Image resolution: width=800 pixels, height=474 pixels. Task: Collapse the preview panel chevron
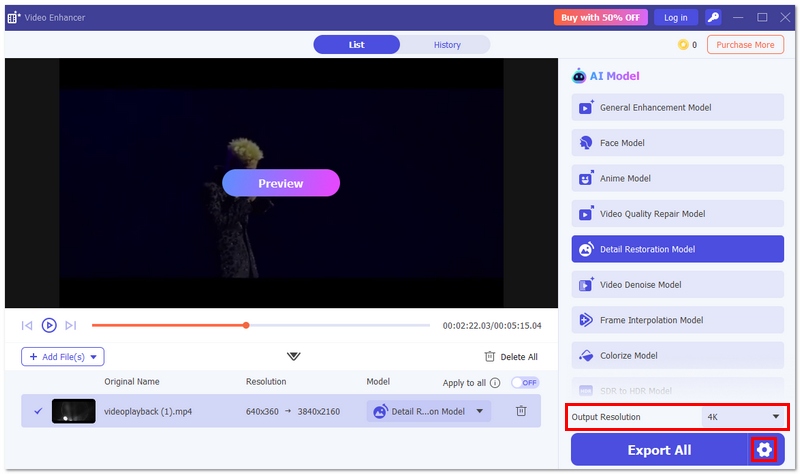[x=294, y=356]
